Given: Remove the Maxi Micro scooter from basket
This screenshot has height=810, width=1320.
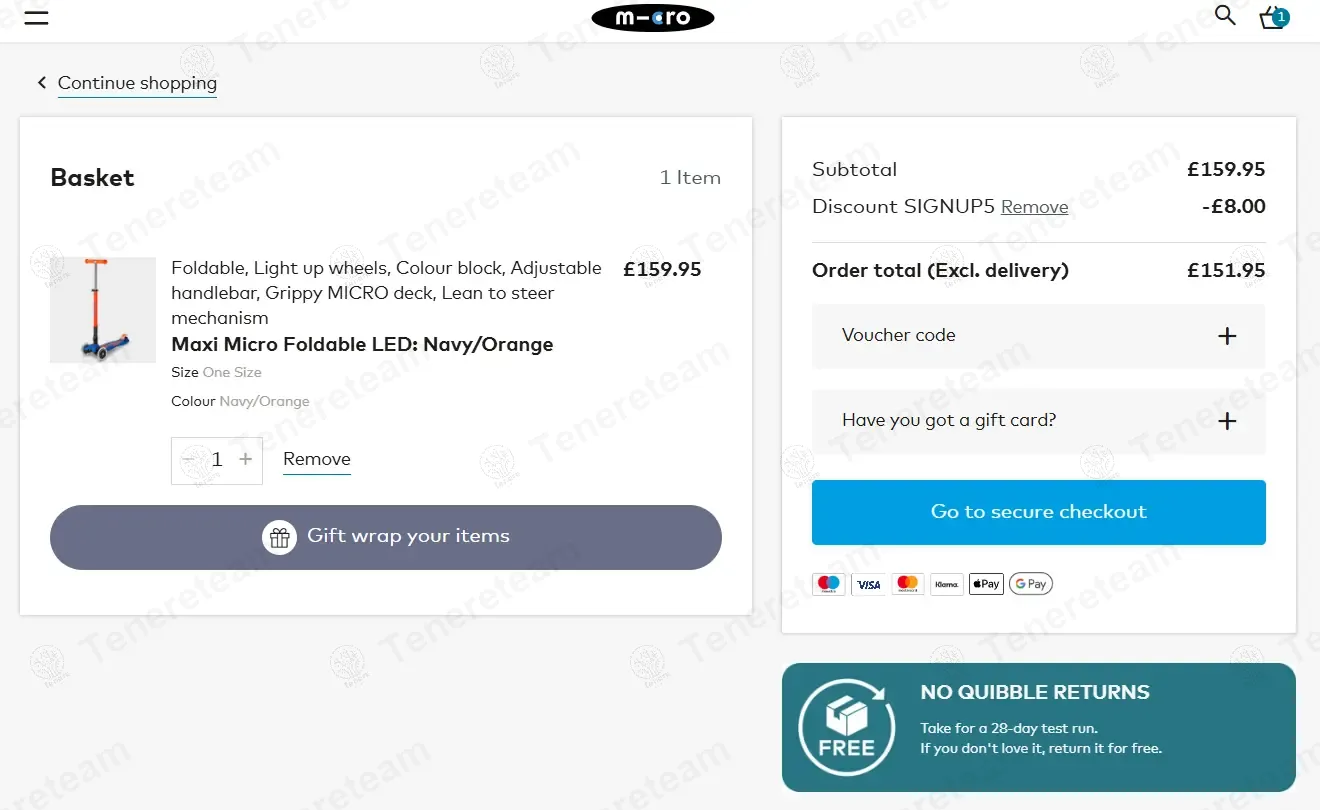Looking at the screenshot, I should coord(316,459).
